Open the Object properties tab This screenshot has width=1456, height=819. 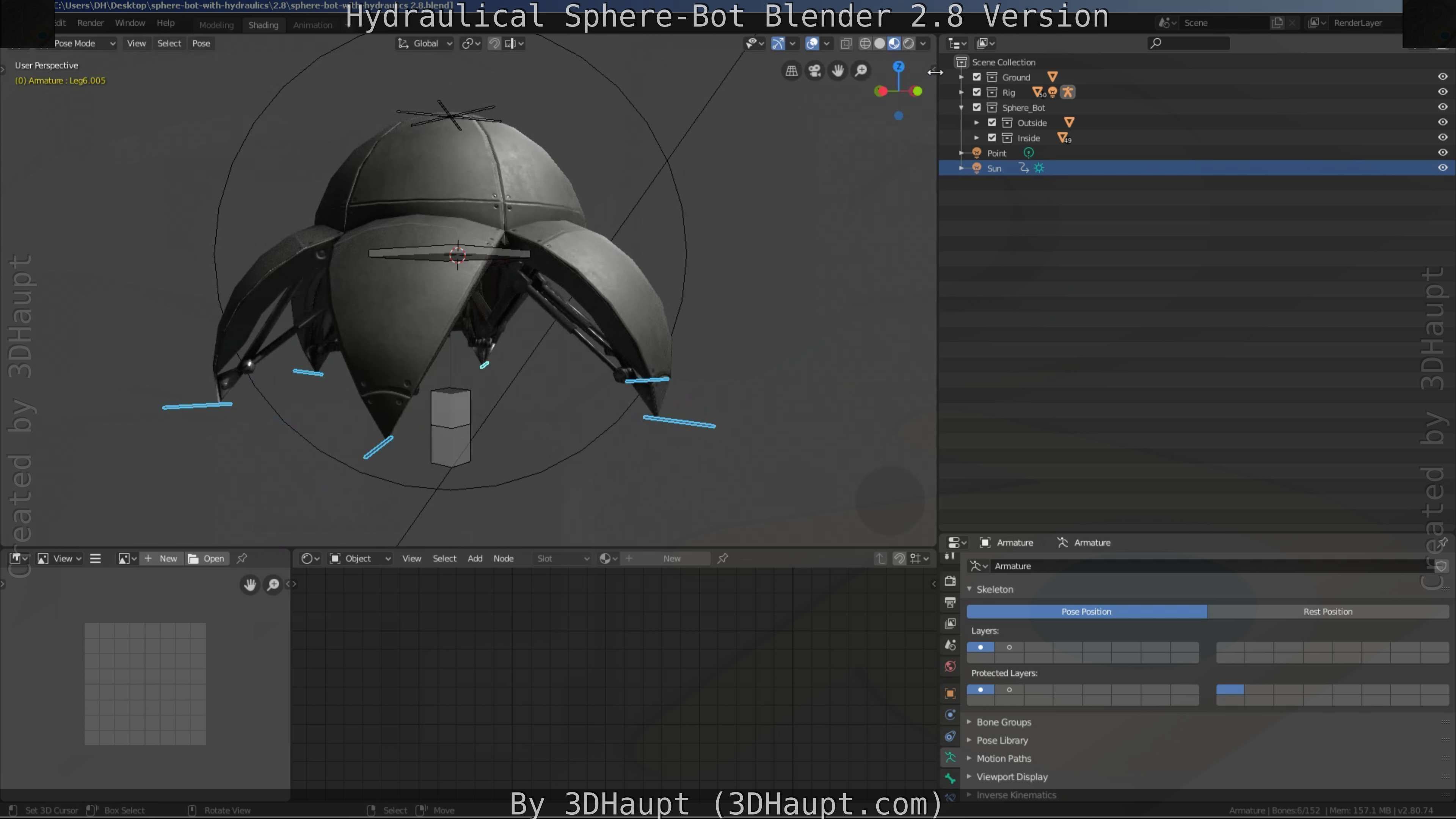coord(950,693)
